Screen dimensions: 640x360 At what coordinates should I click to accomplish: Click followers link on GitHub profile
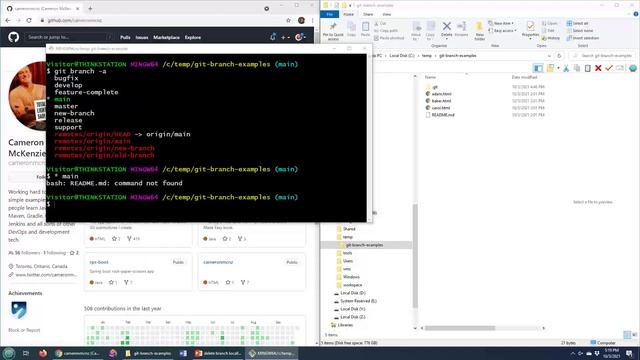point(24,253)
